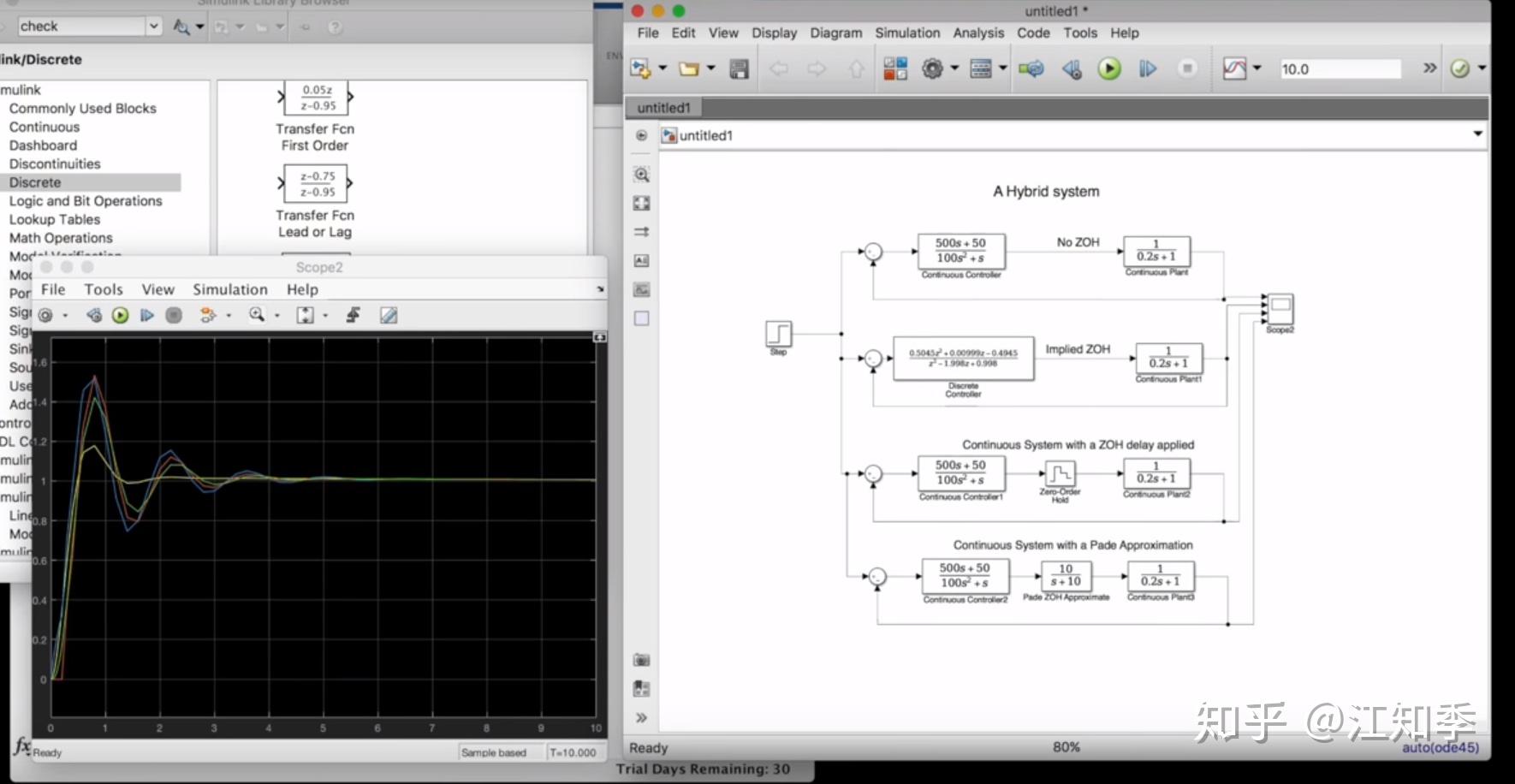Click the Scope2 Triggers icon
Image resolution: width=1515 pixels, height=784 pixels.
point(353,315)
